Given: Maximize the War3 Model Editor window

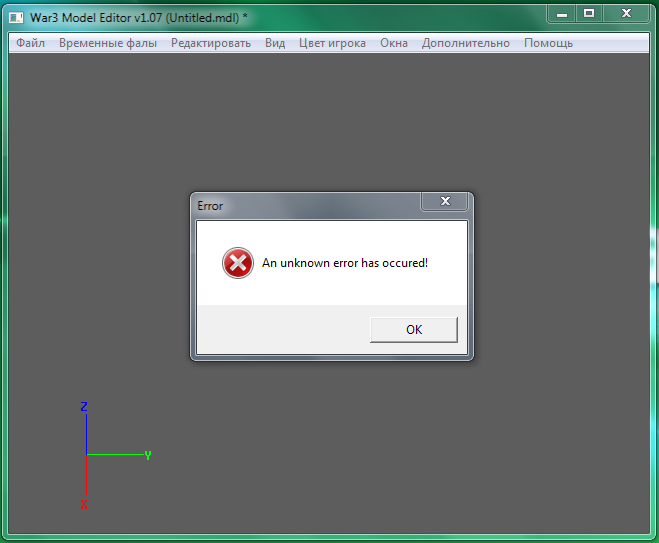Looking at the screenshot, I should point(589,14).
